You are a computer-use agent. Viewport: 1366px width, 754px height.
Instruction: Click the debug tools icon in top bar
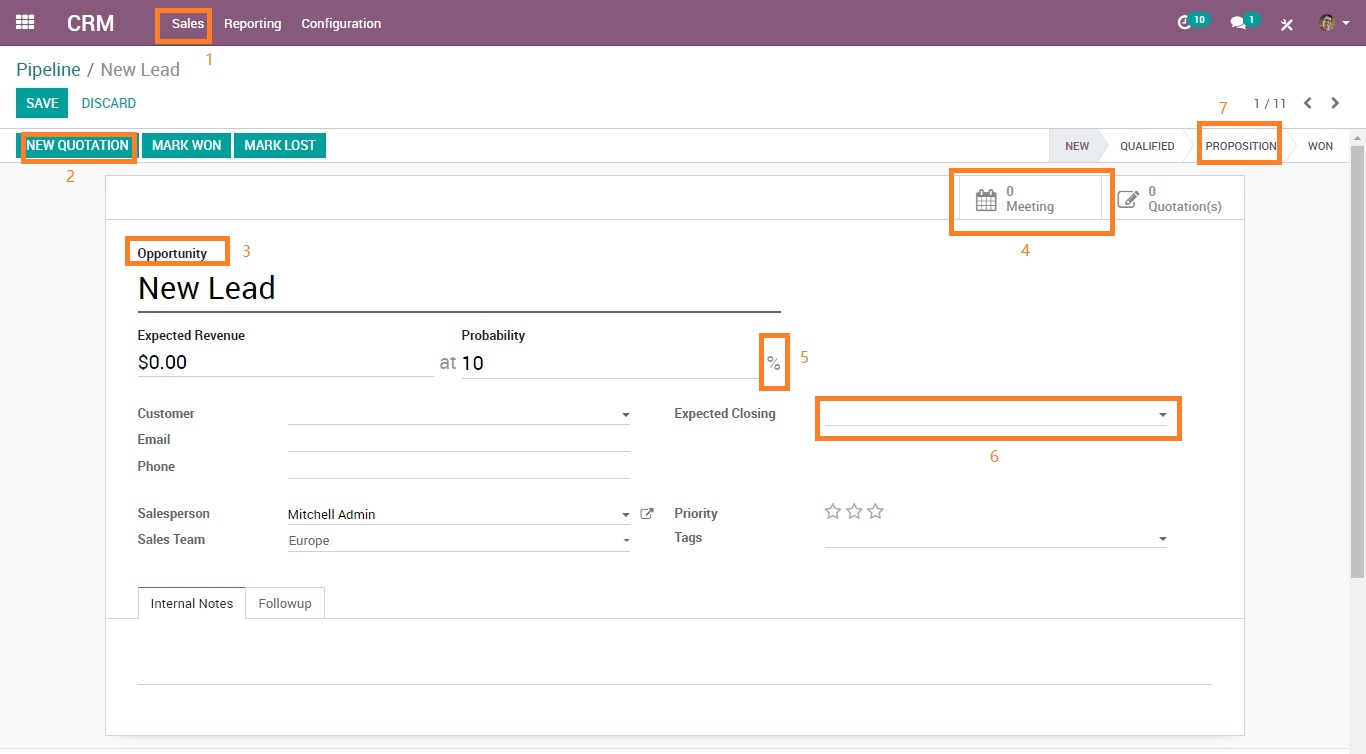[1287, 24]
